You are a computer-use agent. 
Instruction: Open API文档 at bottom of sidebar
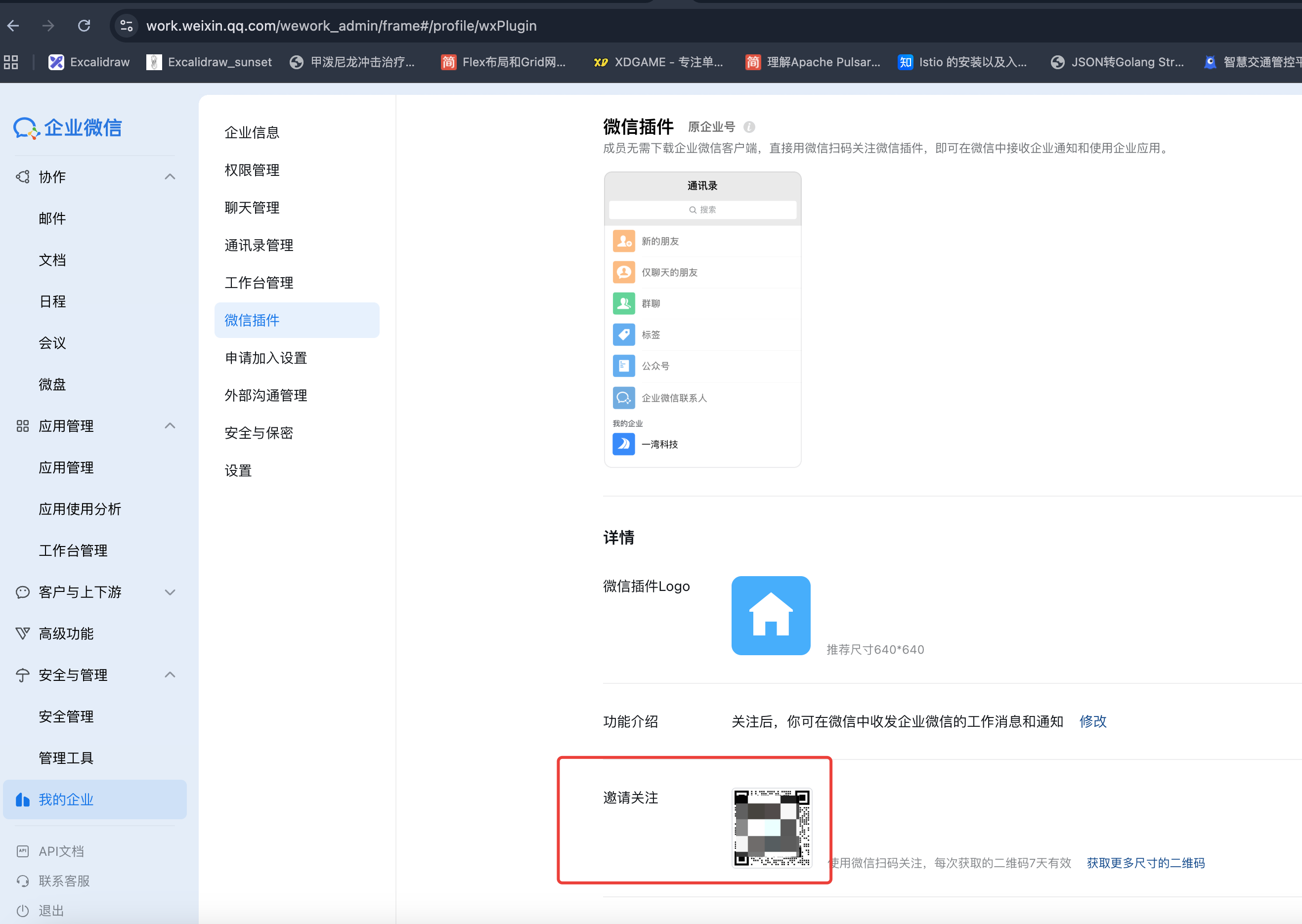tap(60, 850)
